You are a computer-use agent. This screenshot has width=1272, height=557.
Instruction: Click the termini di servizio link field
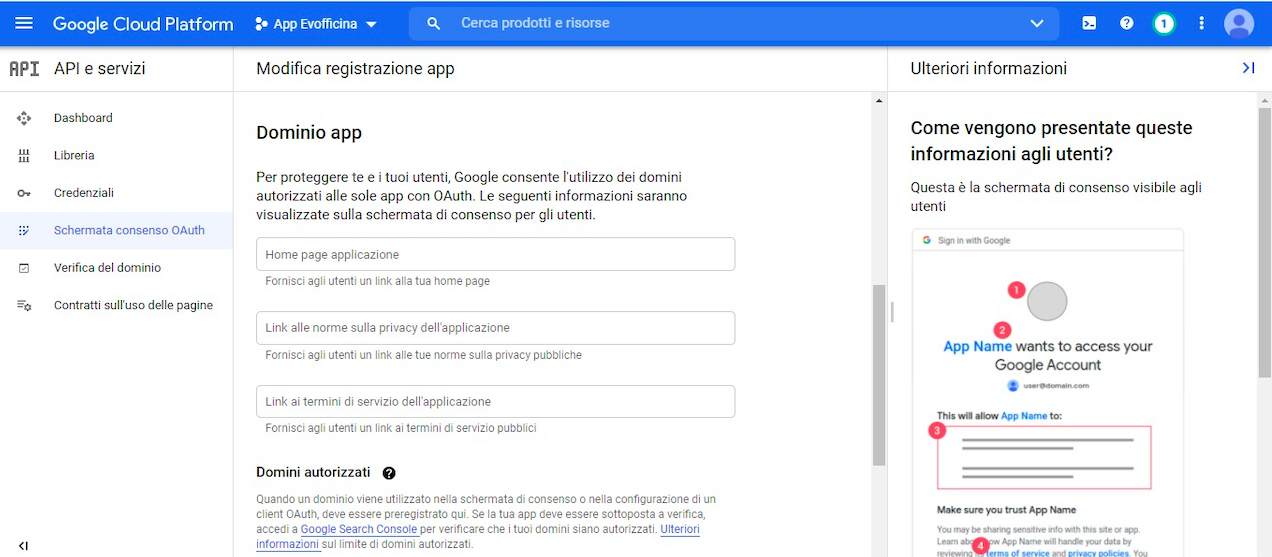(x=495, y=401)
